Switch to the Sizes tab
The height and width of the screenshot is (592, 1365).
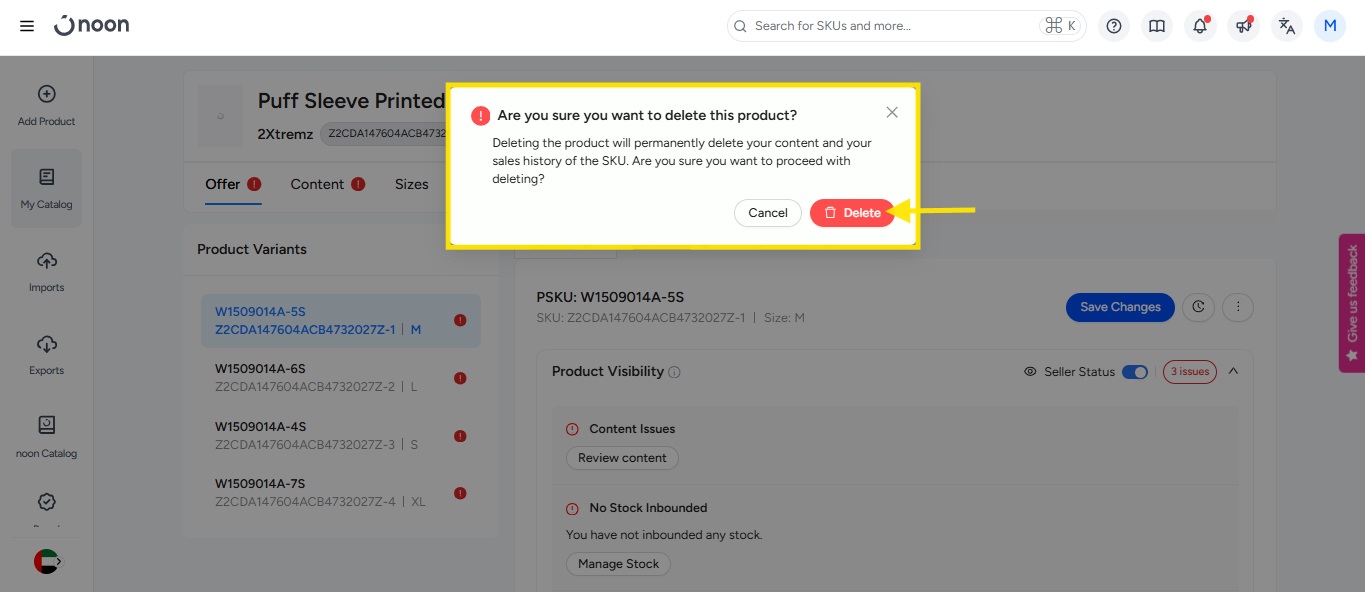[411, 184]
